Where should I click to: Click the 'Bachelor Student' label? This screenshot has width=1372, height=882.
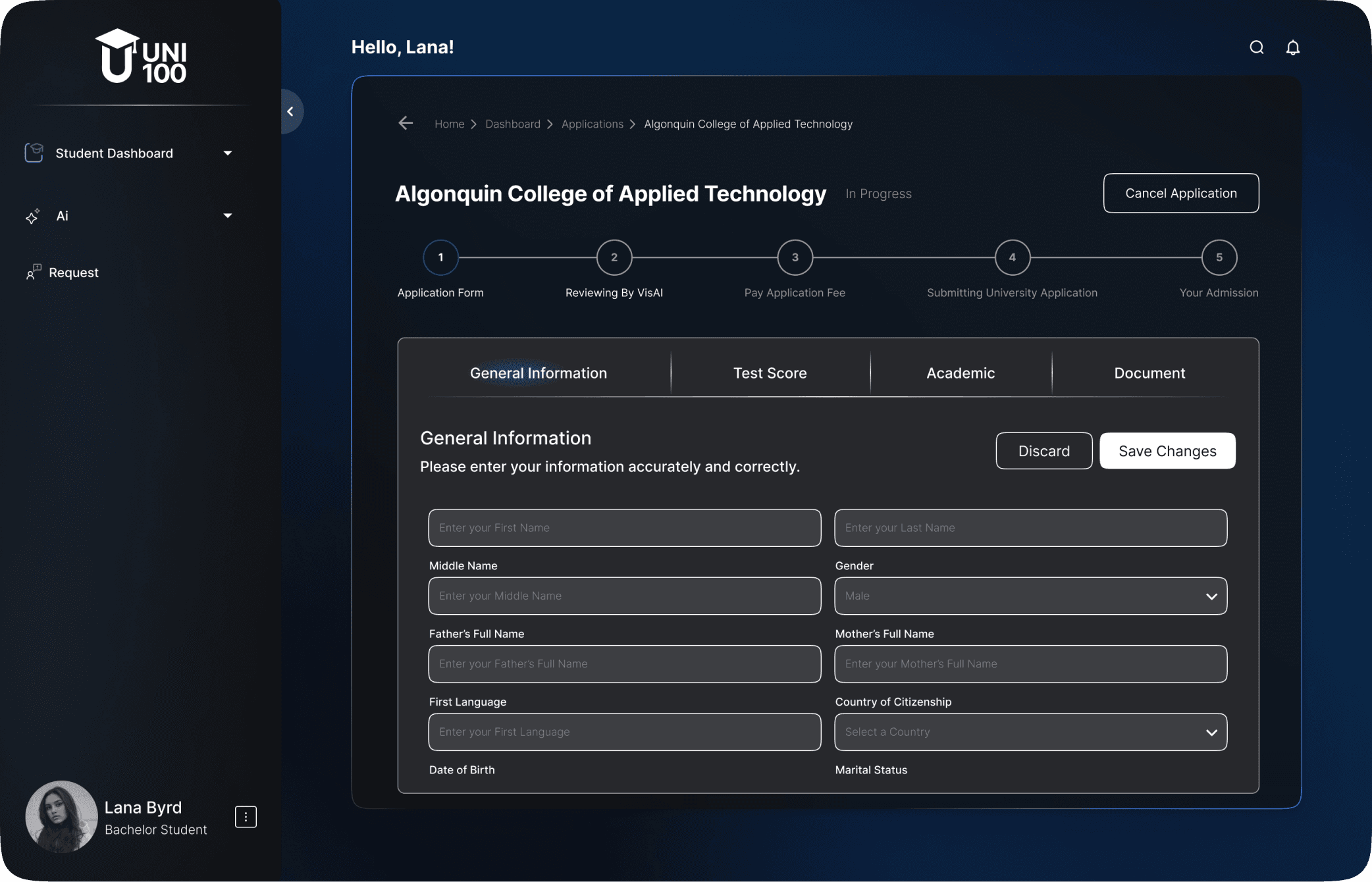click(155, 829)
